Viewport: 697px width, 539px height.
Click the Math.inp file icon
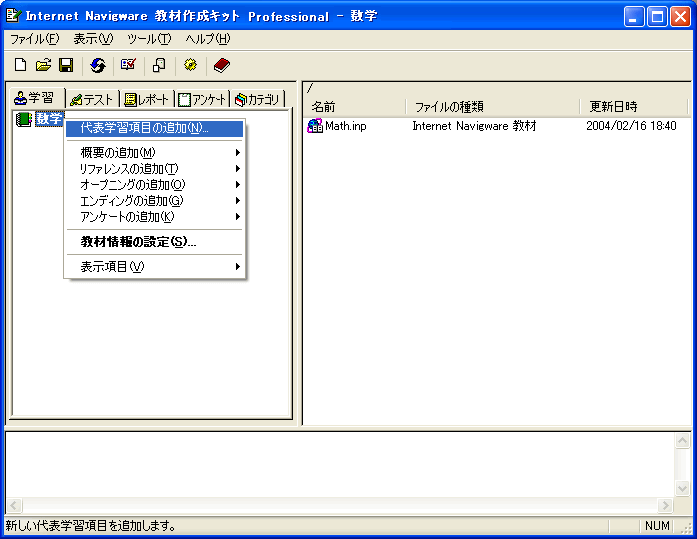(315, 126)
